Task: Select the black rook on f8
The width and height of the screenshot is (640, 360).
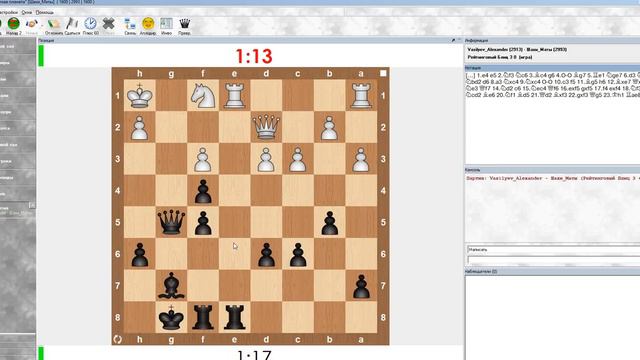Action: coord(203,317)
